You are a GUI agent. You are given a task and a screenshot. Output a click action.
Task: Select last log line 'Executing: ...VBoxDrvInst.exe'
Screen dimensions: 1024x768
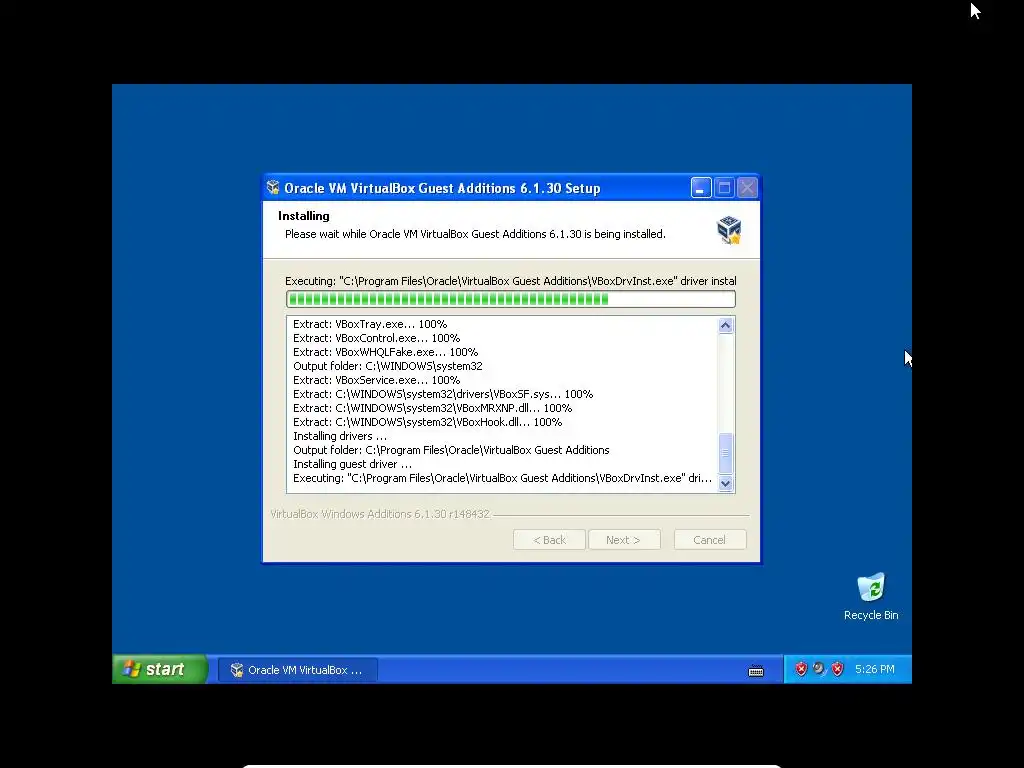[x=502, y=479]
